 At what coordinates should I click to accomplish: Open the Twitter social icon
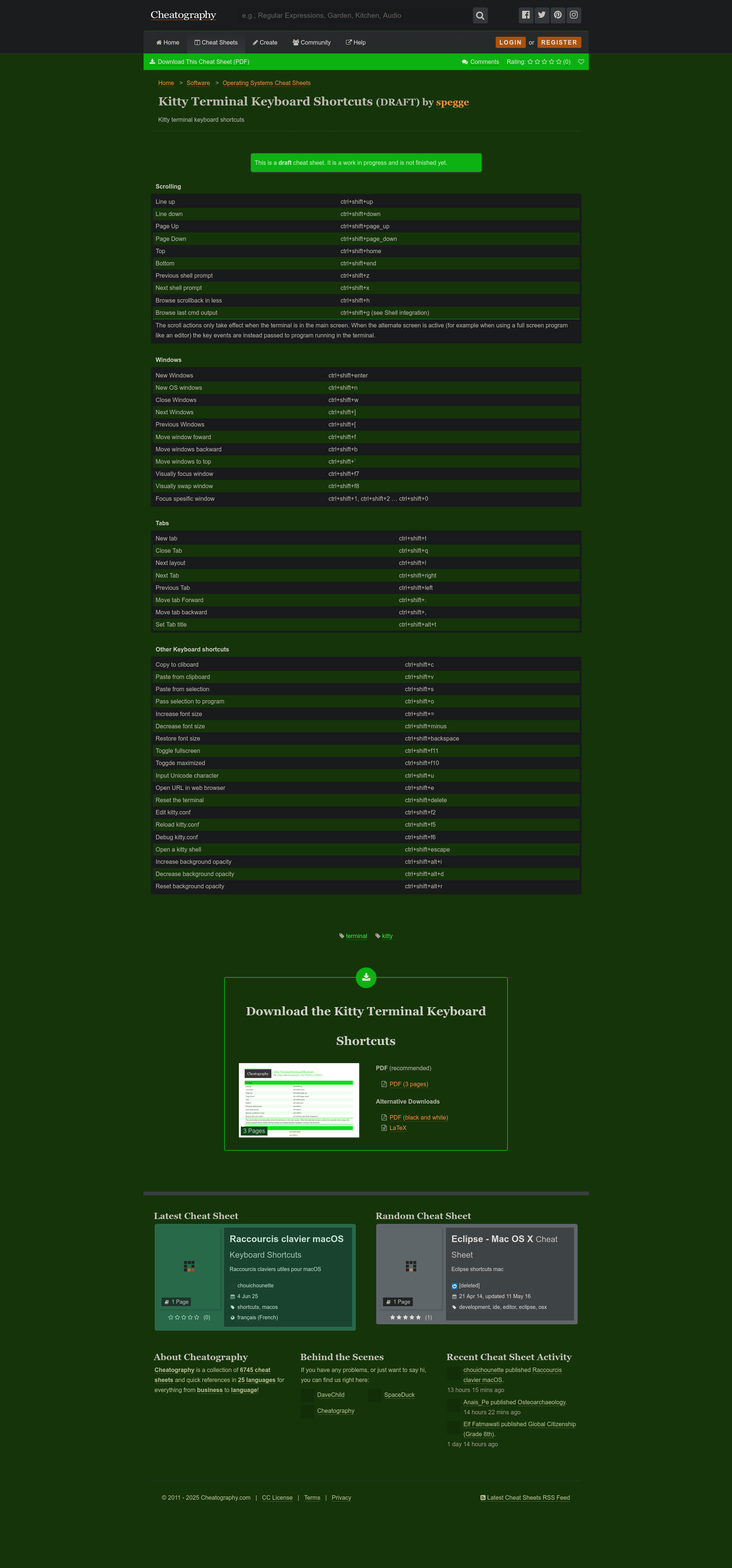[x=542, y=14]
